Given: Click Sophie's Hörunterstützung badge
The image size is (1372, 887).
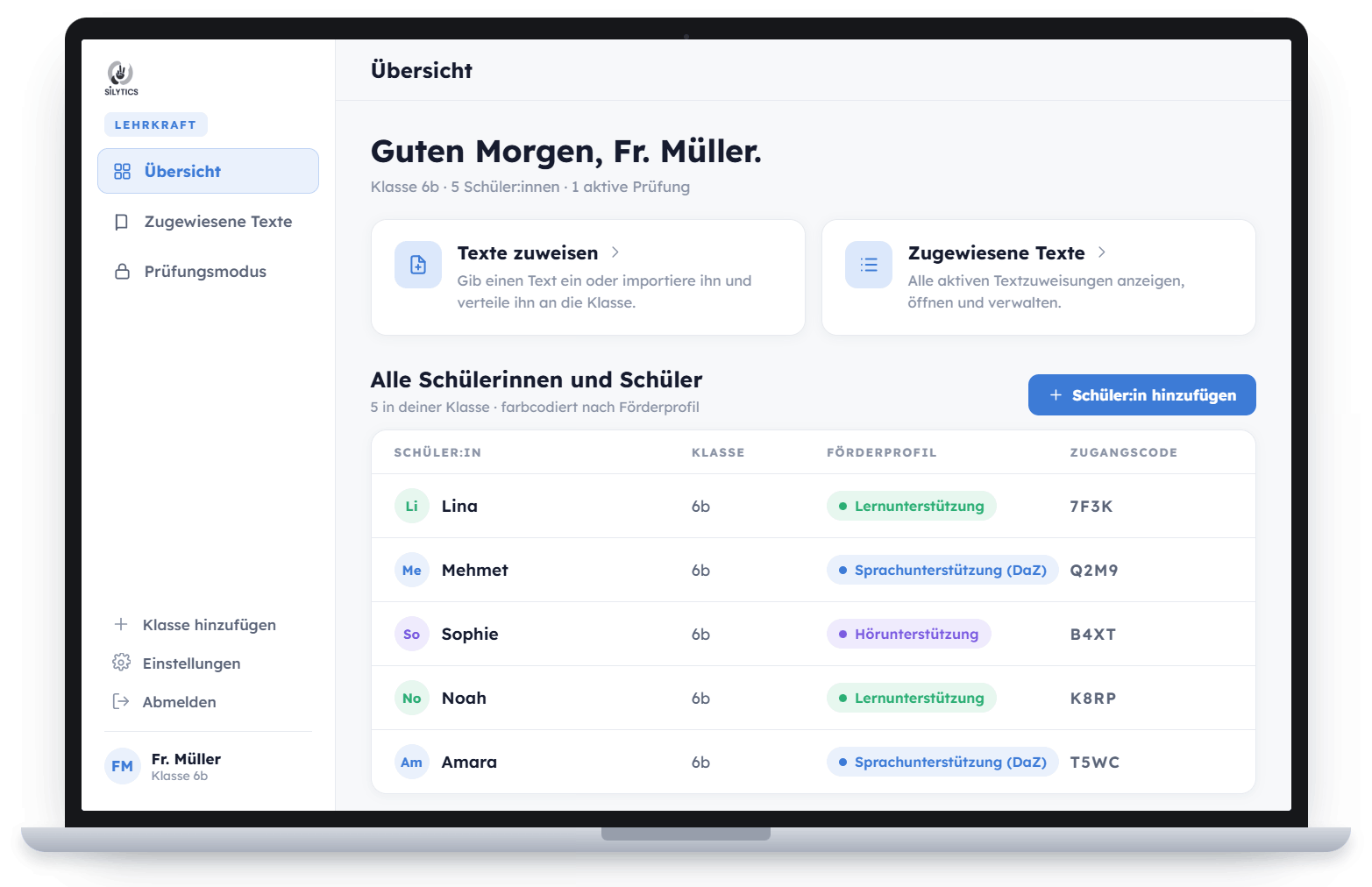Looking at the screenshot, I should [x=908, y=634].
